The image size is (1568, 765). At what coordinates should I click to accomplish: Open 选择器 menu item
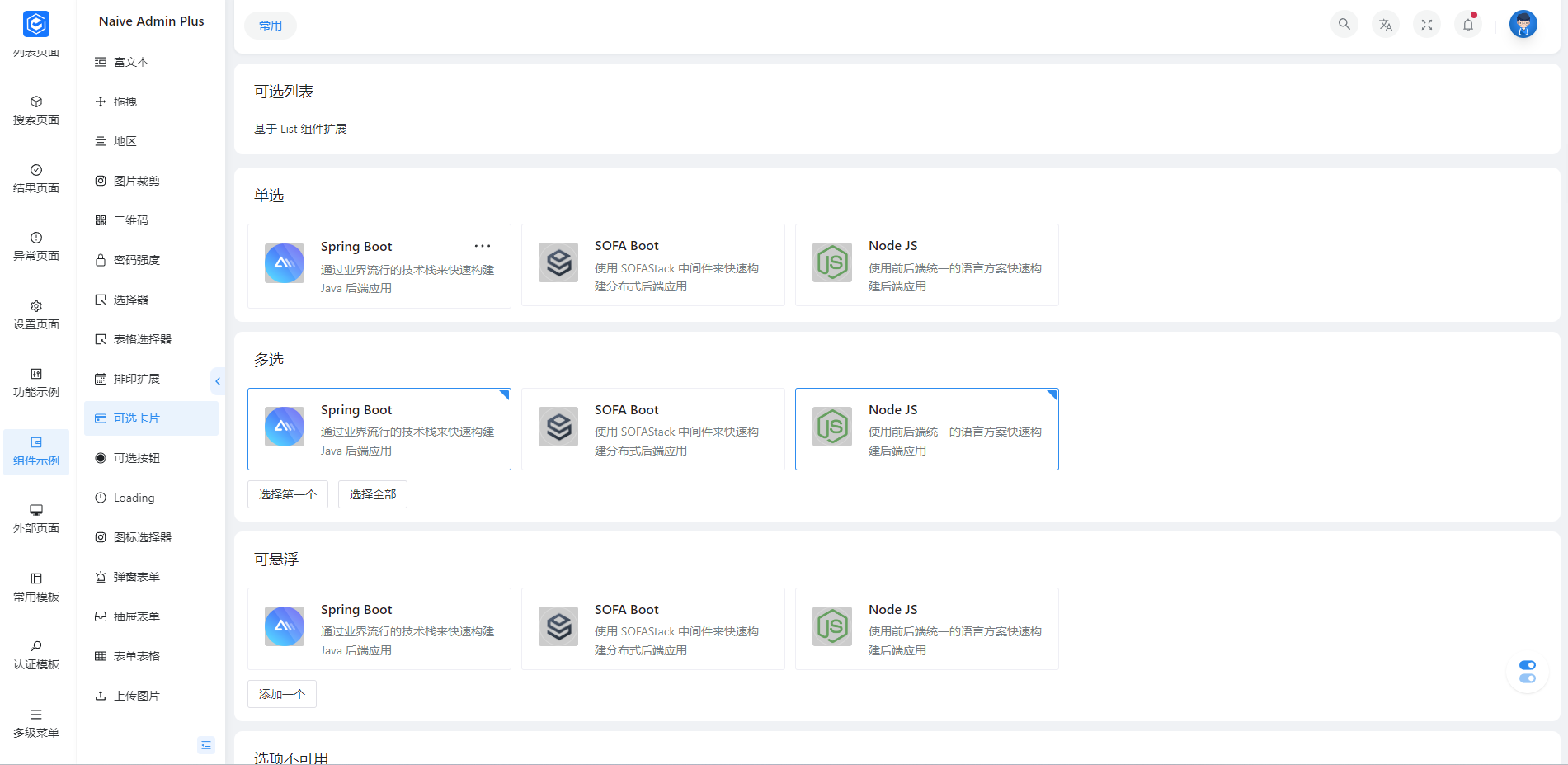tap(151, 300)
